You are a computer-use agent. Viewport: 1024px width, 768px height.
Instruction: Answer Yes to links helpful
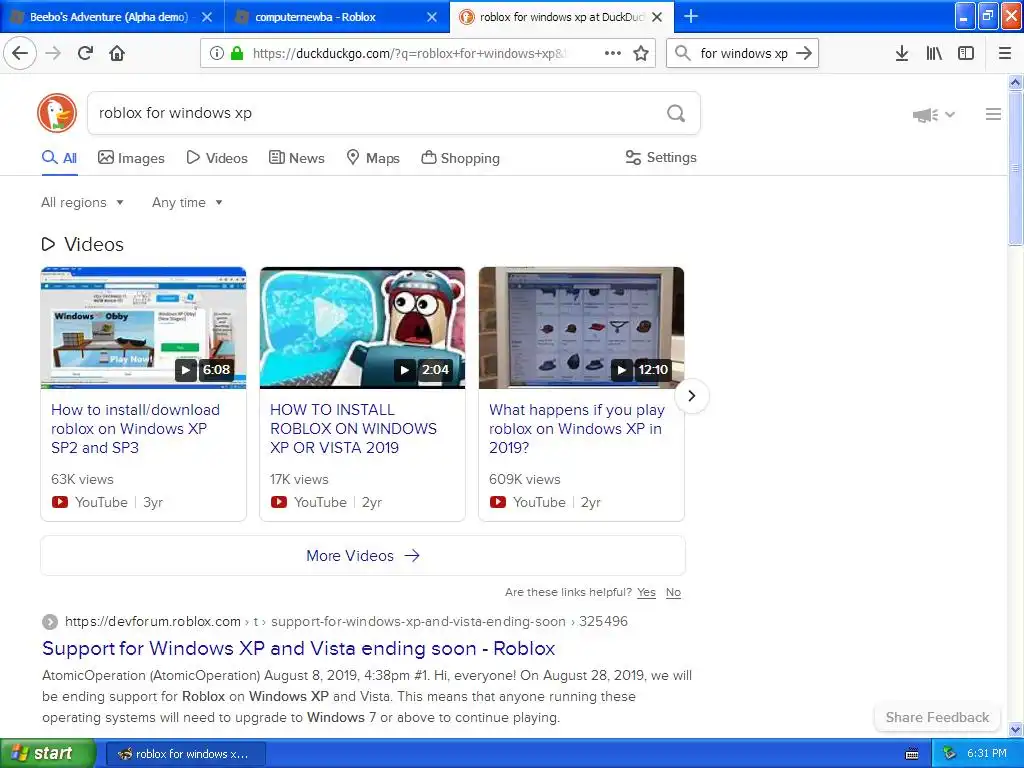coord(647,592)
